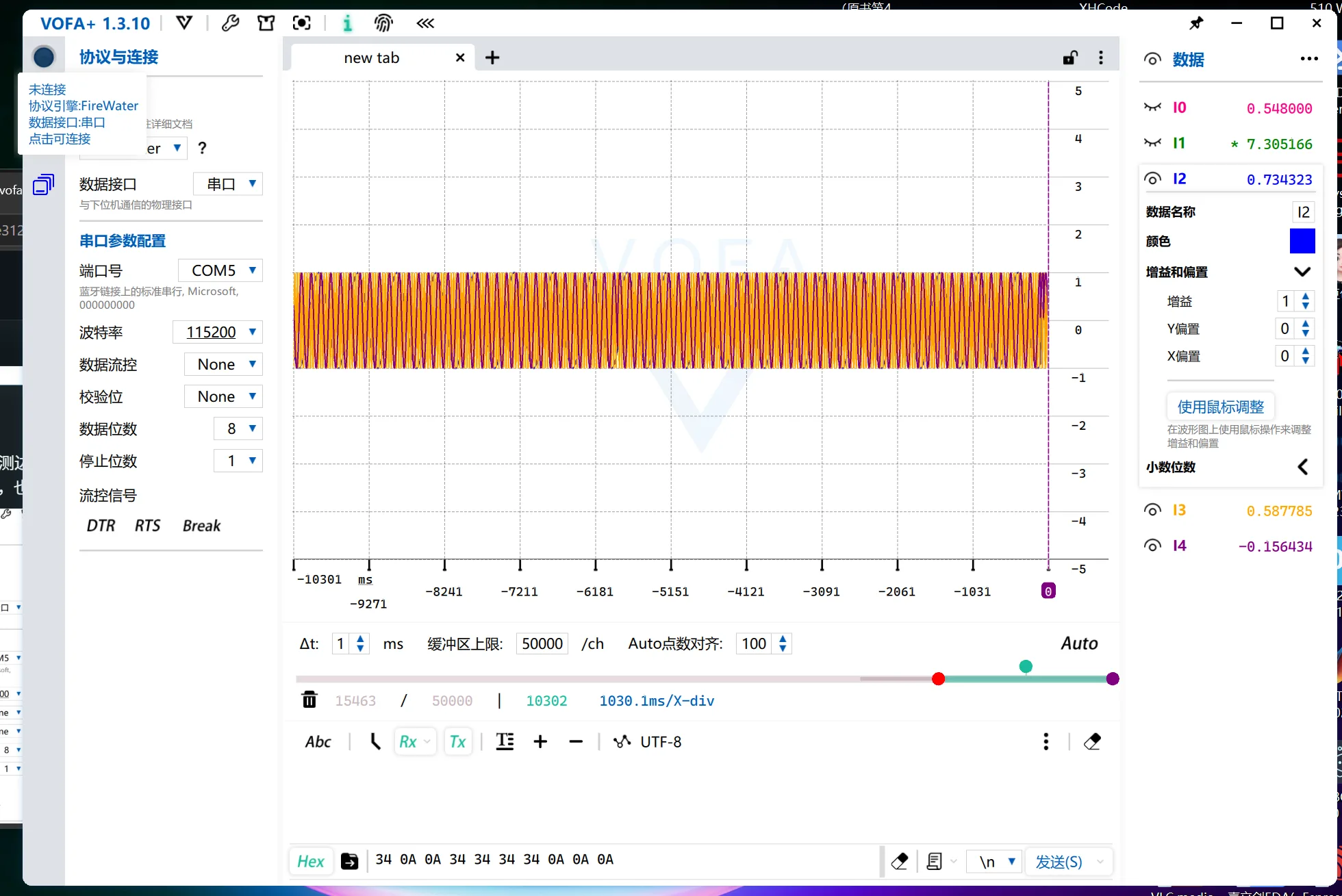The image size is (1342, 896).
Task: Open the data interface 串口 dropdown
Action: click(228, 184)
